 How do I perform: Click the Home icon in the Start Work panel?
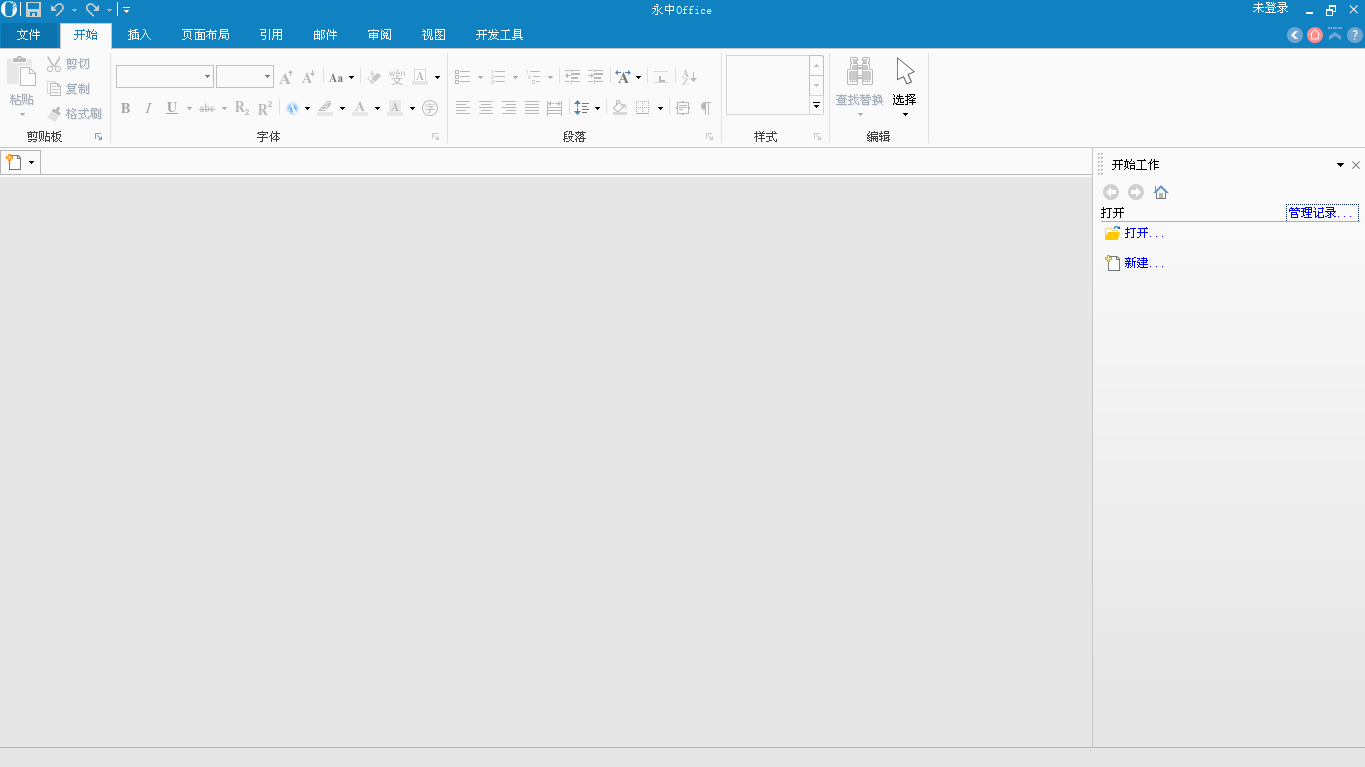[x=1161, y=192]
